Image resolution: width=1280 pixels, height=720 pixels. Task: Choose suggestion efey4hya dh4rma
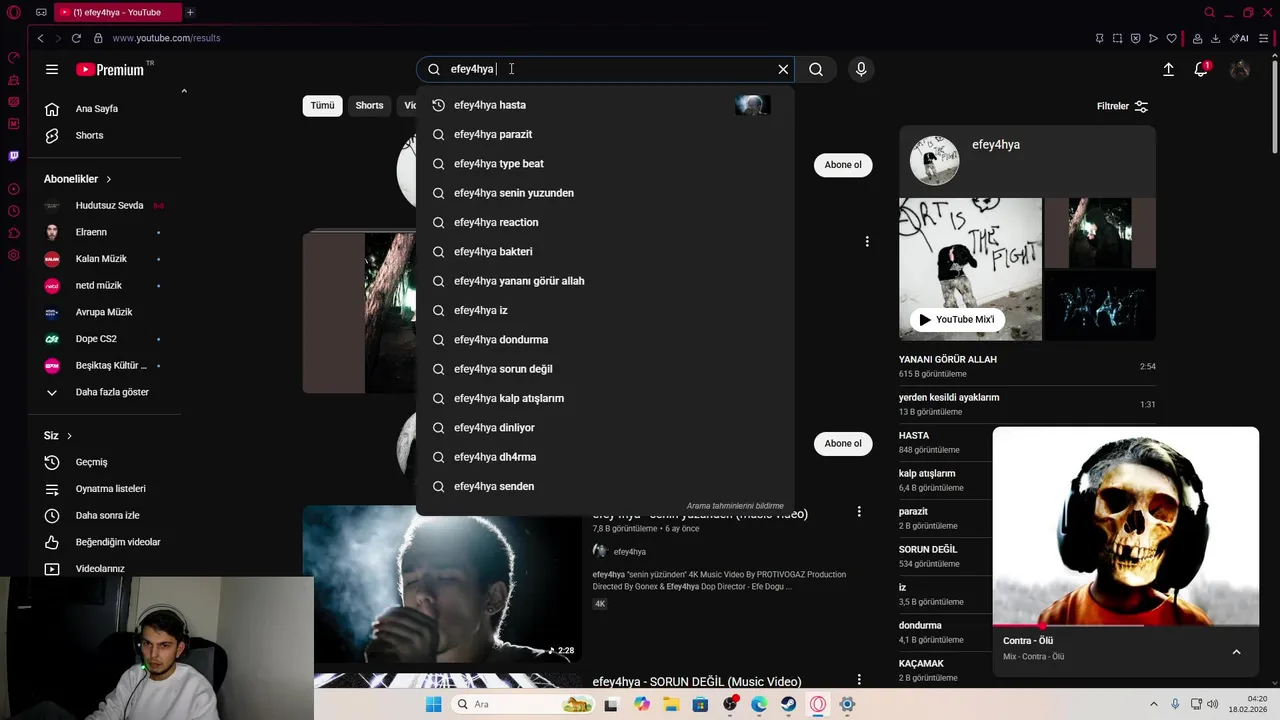pyautogui.click(x=605, y=457)
